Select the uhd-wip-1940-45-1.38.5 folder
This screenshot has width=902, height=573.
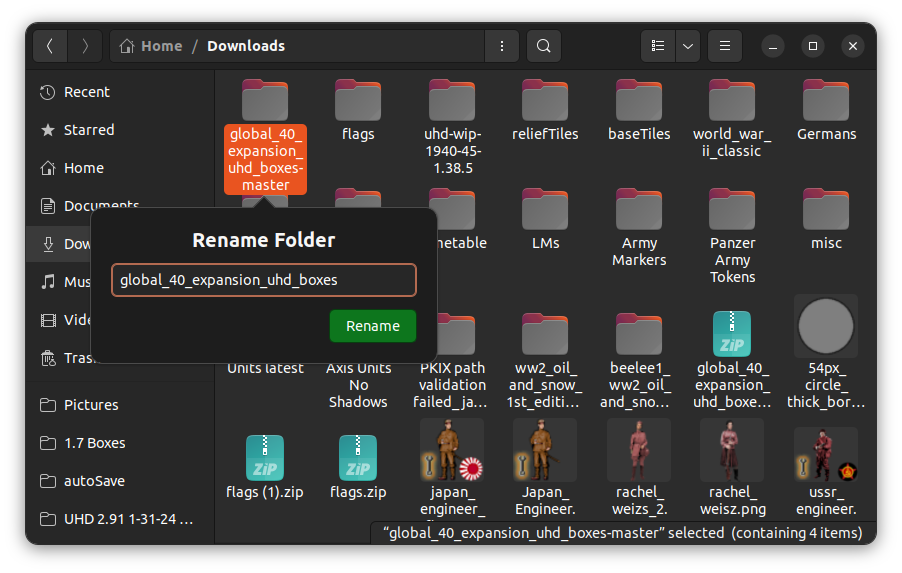pyautogui.click(x=452, y=128)
